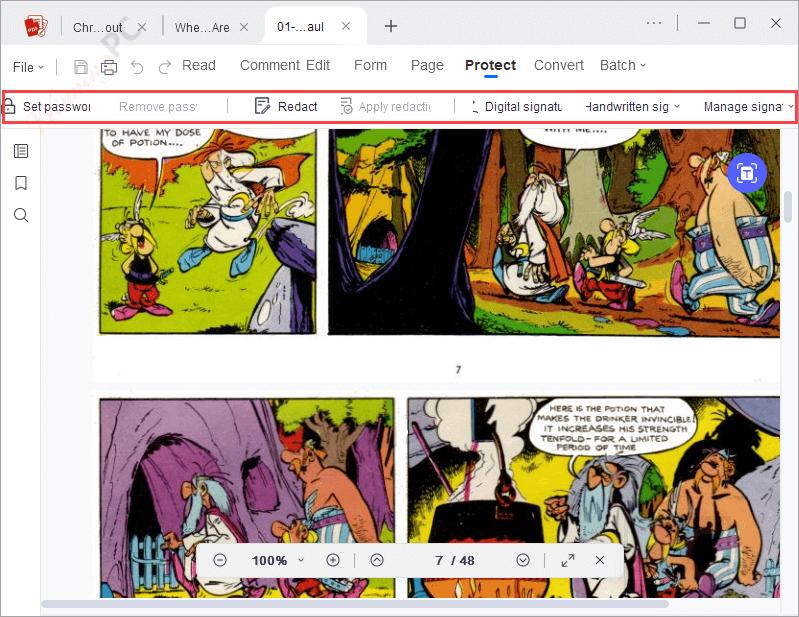Screen dimensions: 799x617
Task: Close the '01-...aul' tab
Action: 346,26
